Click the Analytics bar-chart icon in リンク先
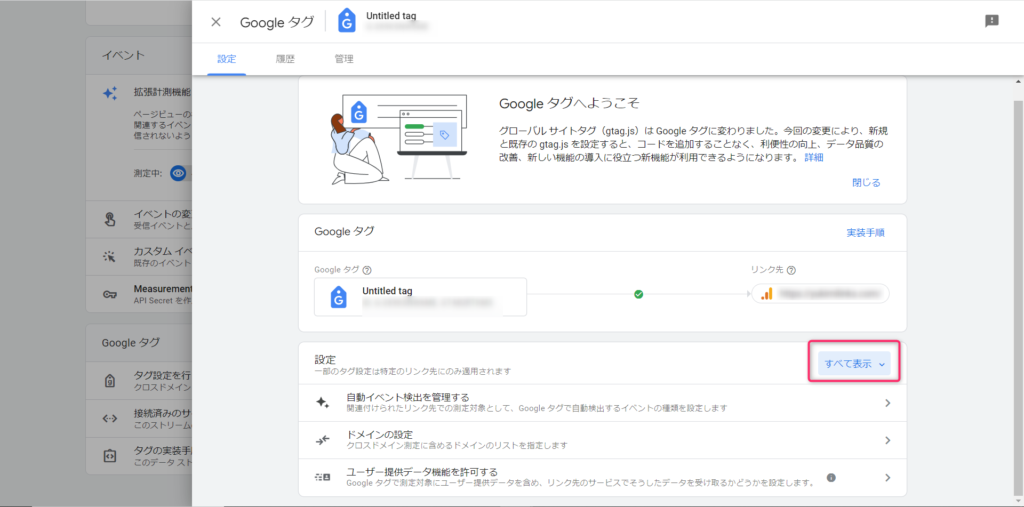Screen dimensions: 1024x507 (x=767, y=294)
